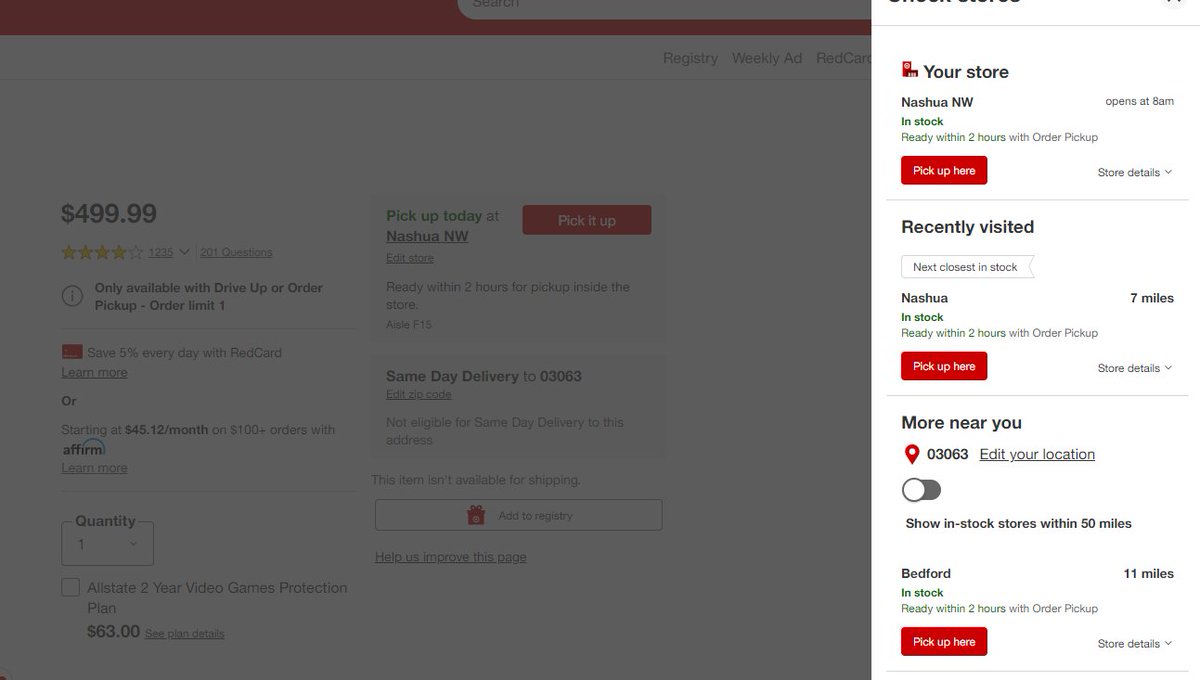Screen dimensions: 1200x680
Task: Click Help us improve this page link
Action: 450,557
